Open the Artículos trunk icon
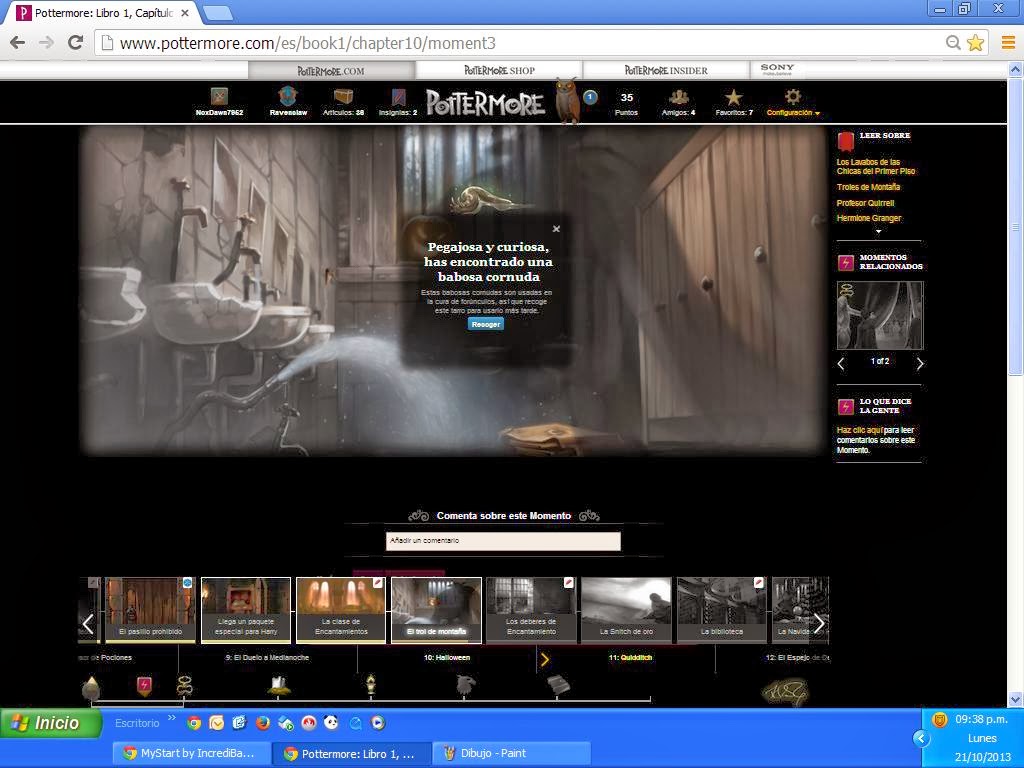 [x=343, y=97]
